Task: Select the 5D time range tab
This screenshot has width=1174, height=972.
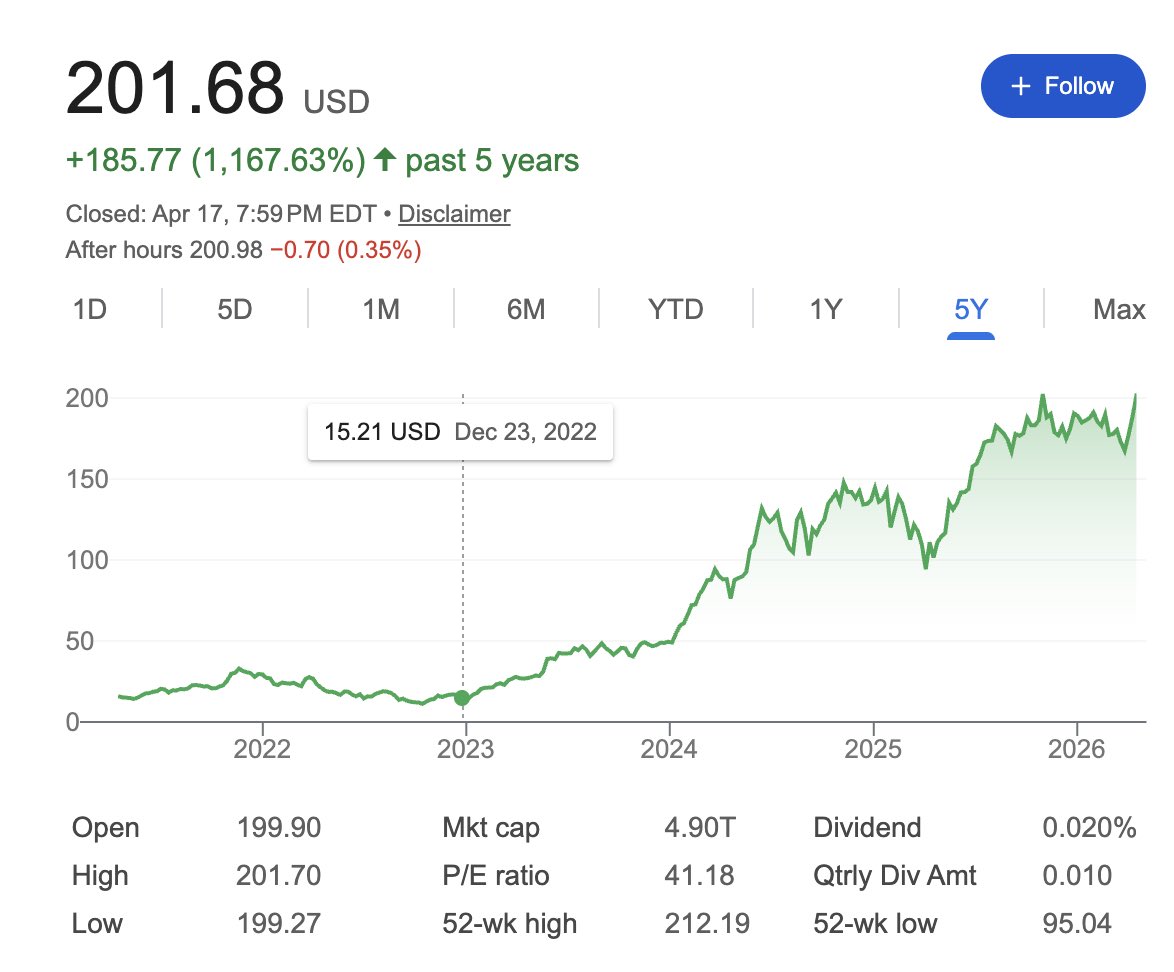Action: pos(234,310)
